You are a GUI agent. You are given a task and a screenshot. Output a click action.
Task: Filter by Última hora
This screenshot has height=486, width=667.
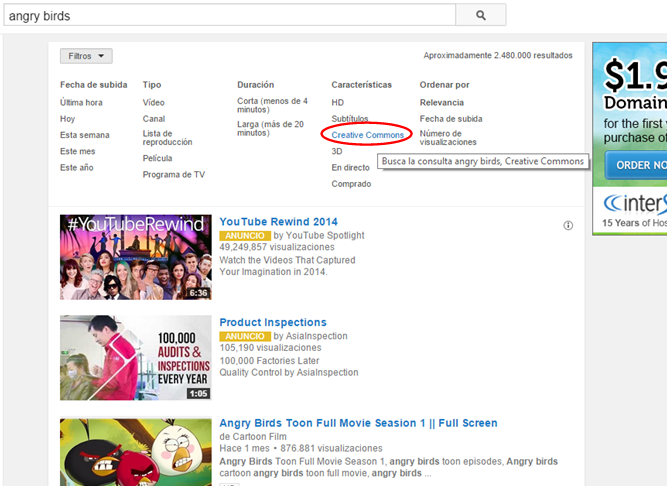(x=81, y=102)
